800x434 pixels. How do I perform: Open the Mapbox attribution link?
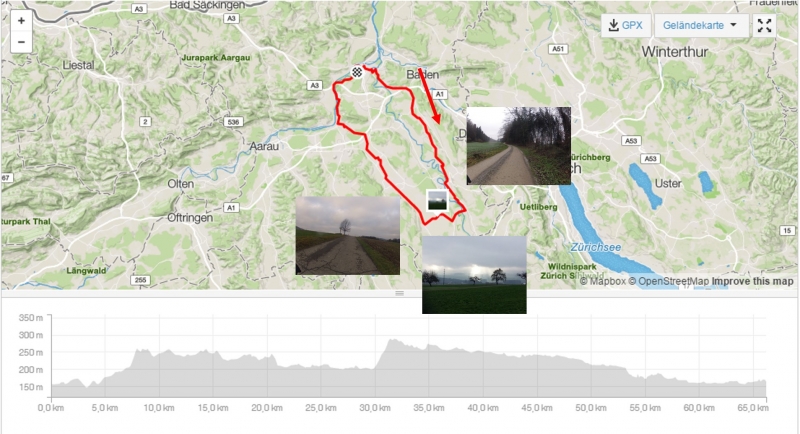[x=602, y=281]
